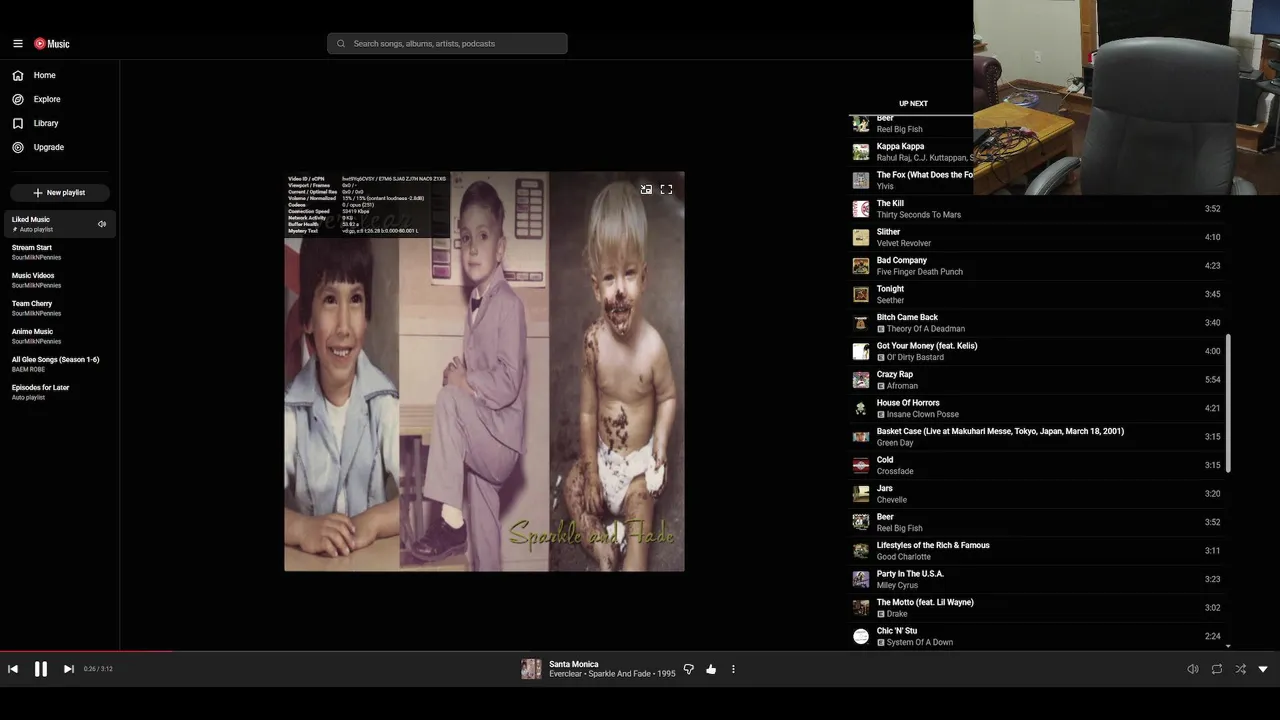Select The Motto (feat. Lil Wayne)

(x=1036, y=608)
